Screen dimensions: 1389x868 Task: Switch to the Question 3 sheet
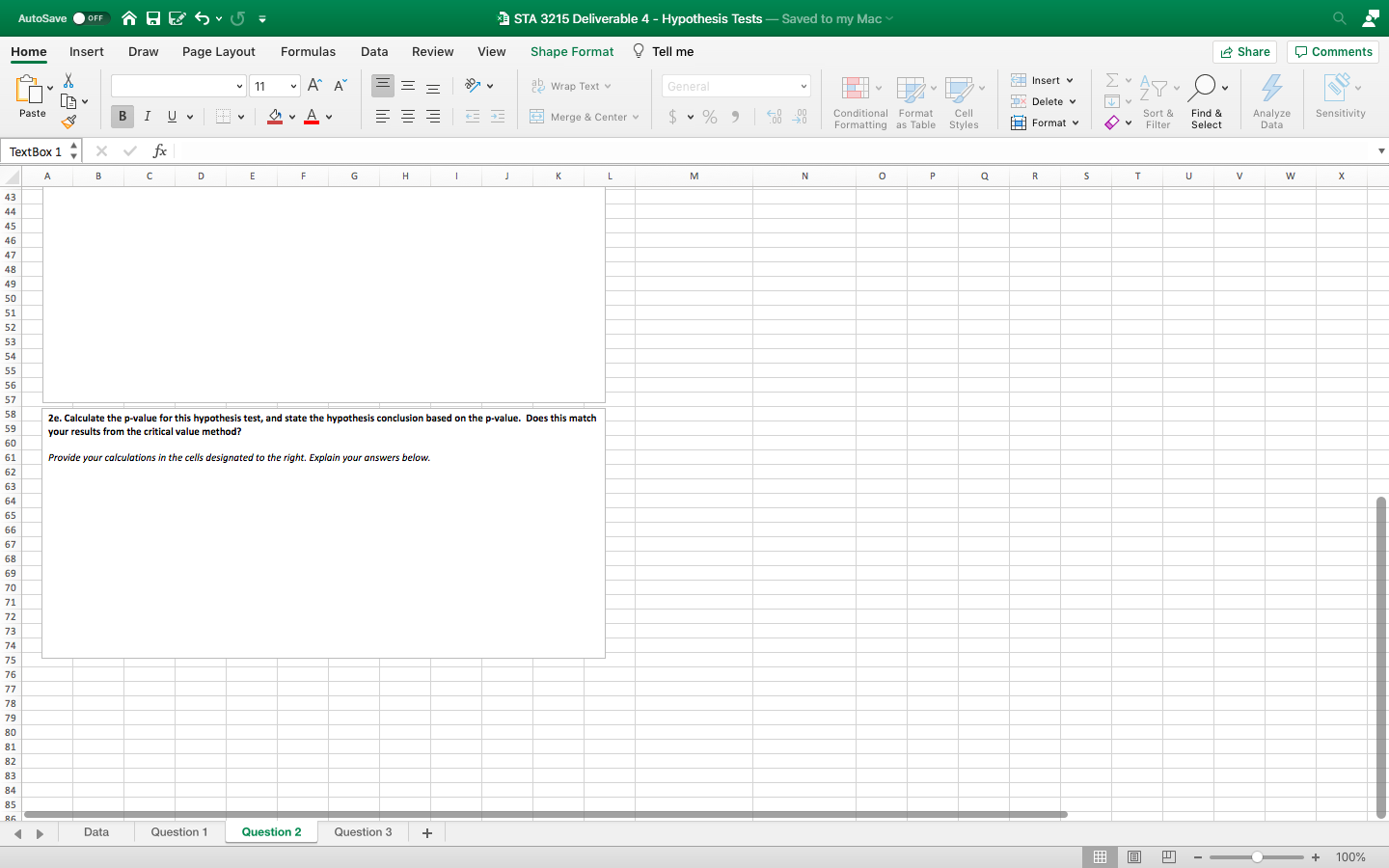pyautogui.click(x=363, y=831)
